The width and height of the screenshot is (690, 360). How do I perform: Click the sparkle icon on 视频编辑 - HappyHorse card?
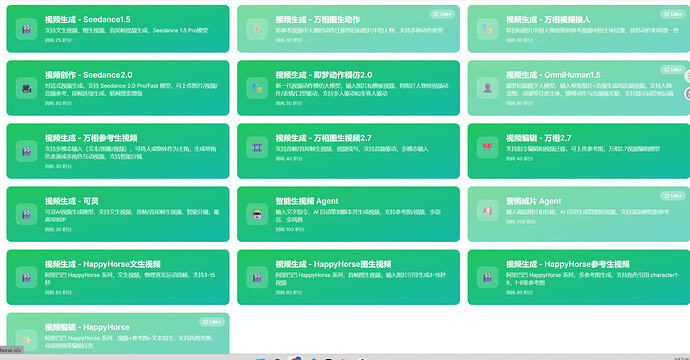pyautogui.click(x=26, y=340)
